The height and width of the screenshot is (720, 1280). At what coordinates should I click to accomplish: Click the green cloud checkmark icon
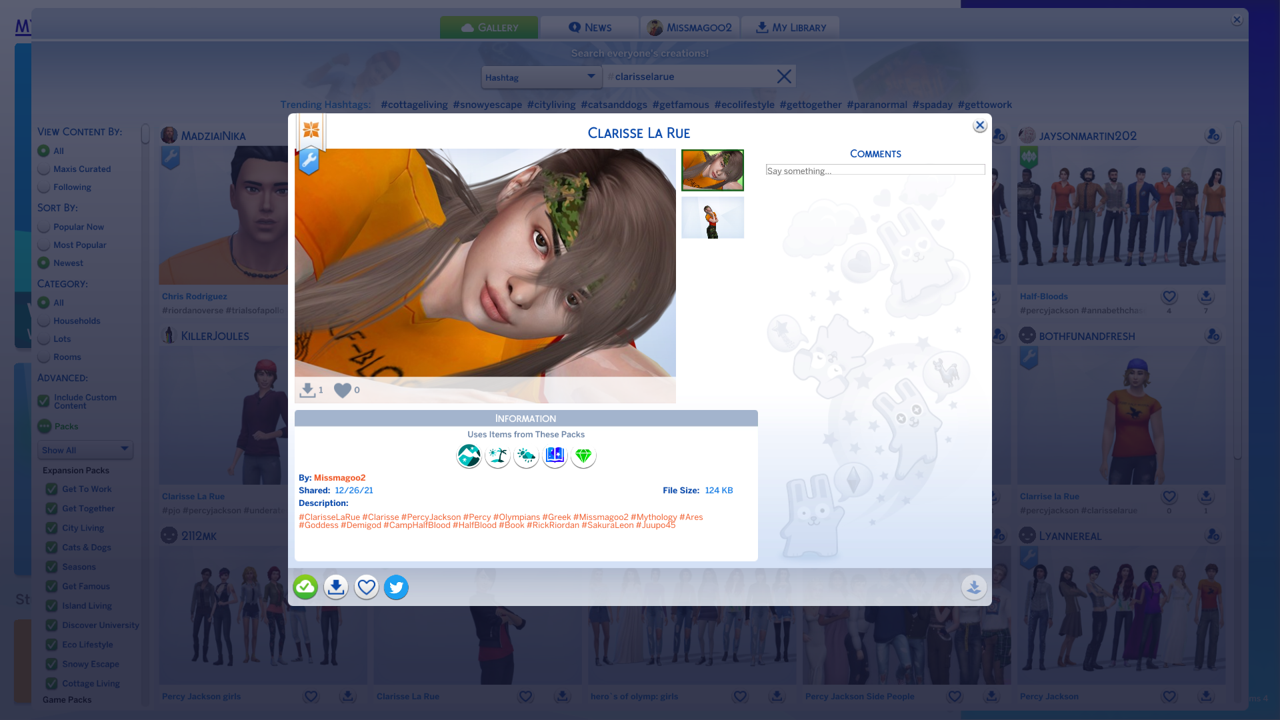click(305, 587)
